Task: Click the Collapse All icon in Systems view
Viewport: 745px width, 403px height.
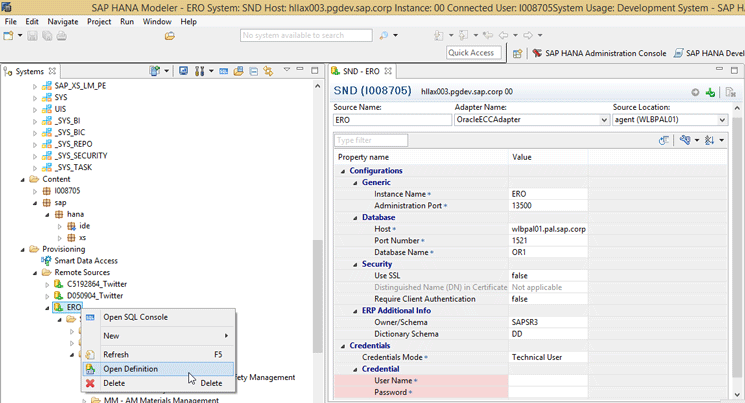Action: (254, 71)
